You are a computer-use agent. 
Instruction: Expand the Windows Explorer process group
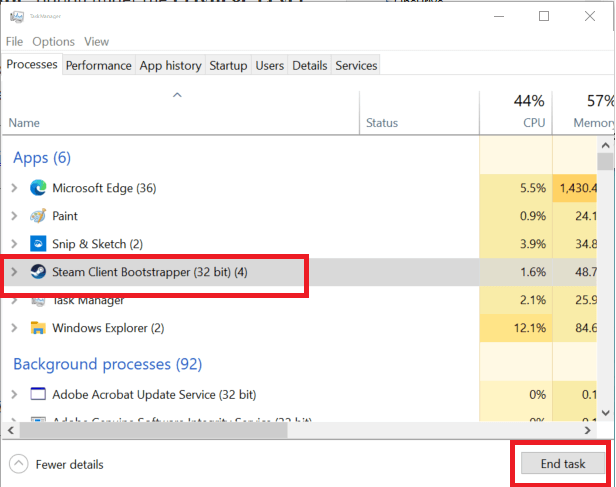(x=14, y=328)
